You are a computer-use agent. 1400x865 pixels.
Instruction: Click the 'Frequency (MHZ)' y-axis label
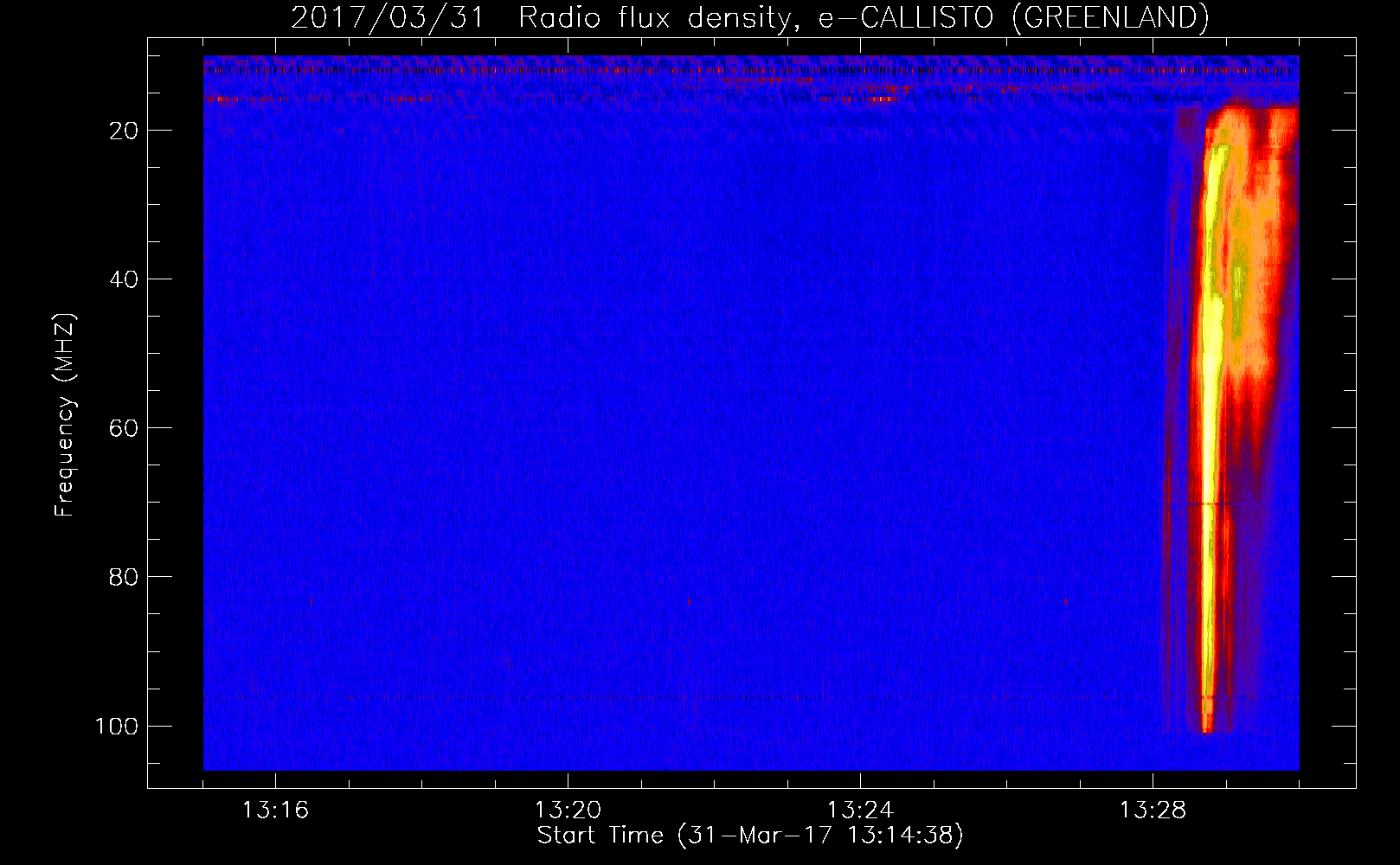(65, 415)
